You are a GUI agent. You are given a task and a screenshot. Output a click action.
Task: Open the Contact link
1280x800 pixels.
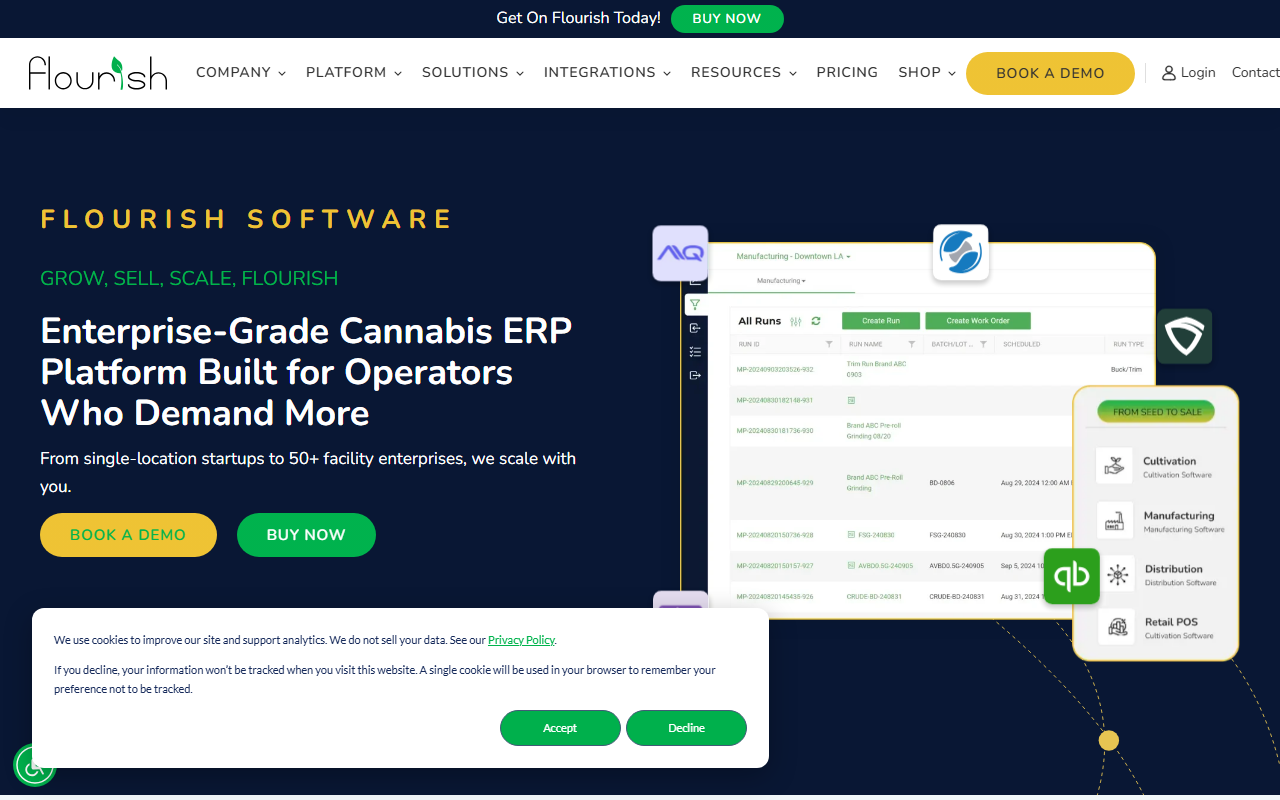[x=1256, y=73]
